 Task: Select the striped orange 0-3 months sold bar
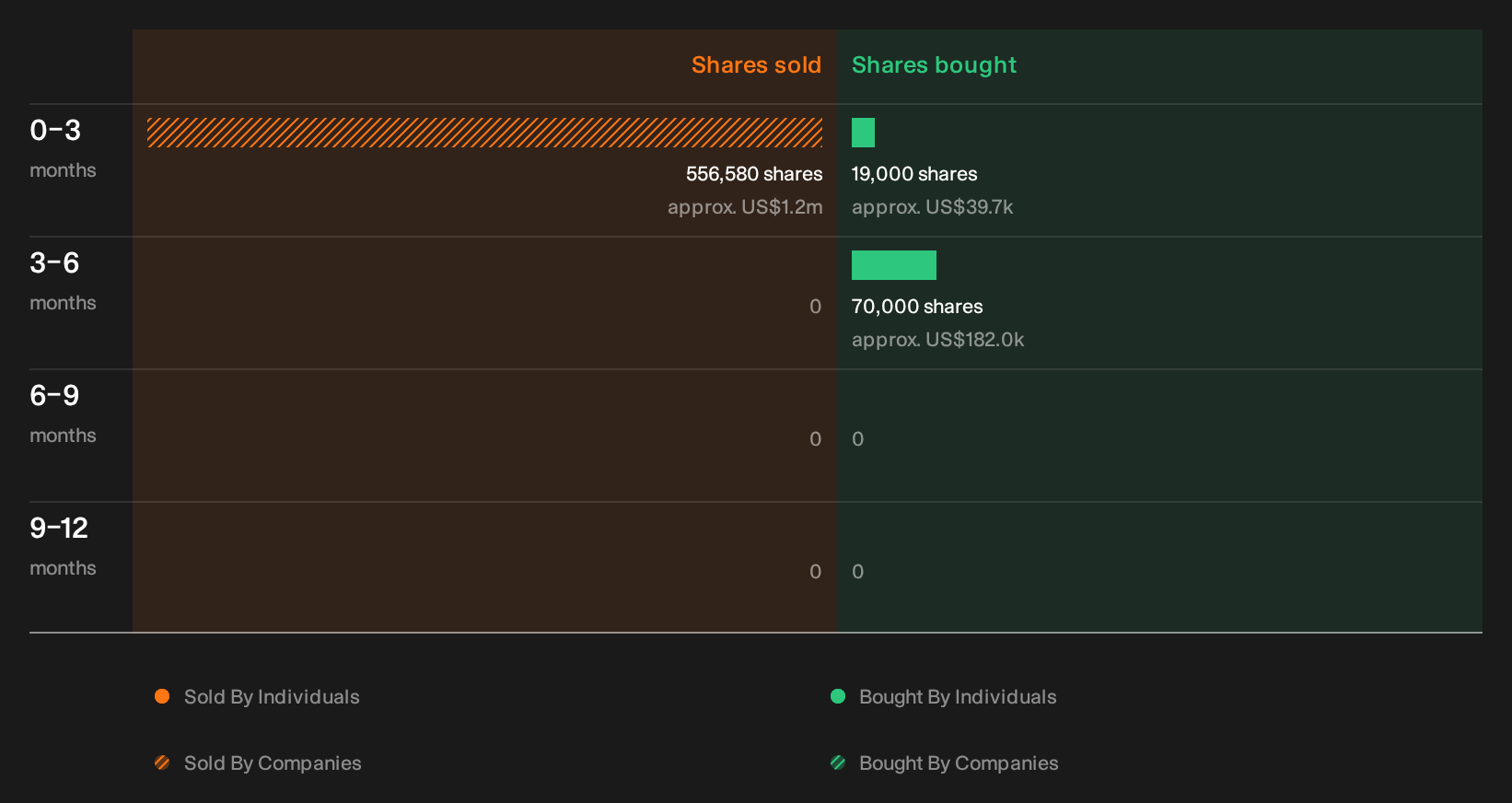pyautogui.click(x=484, y=133)
